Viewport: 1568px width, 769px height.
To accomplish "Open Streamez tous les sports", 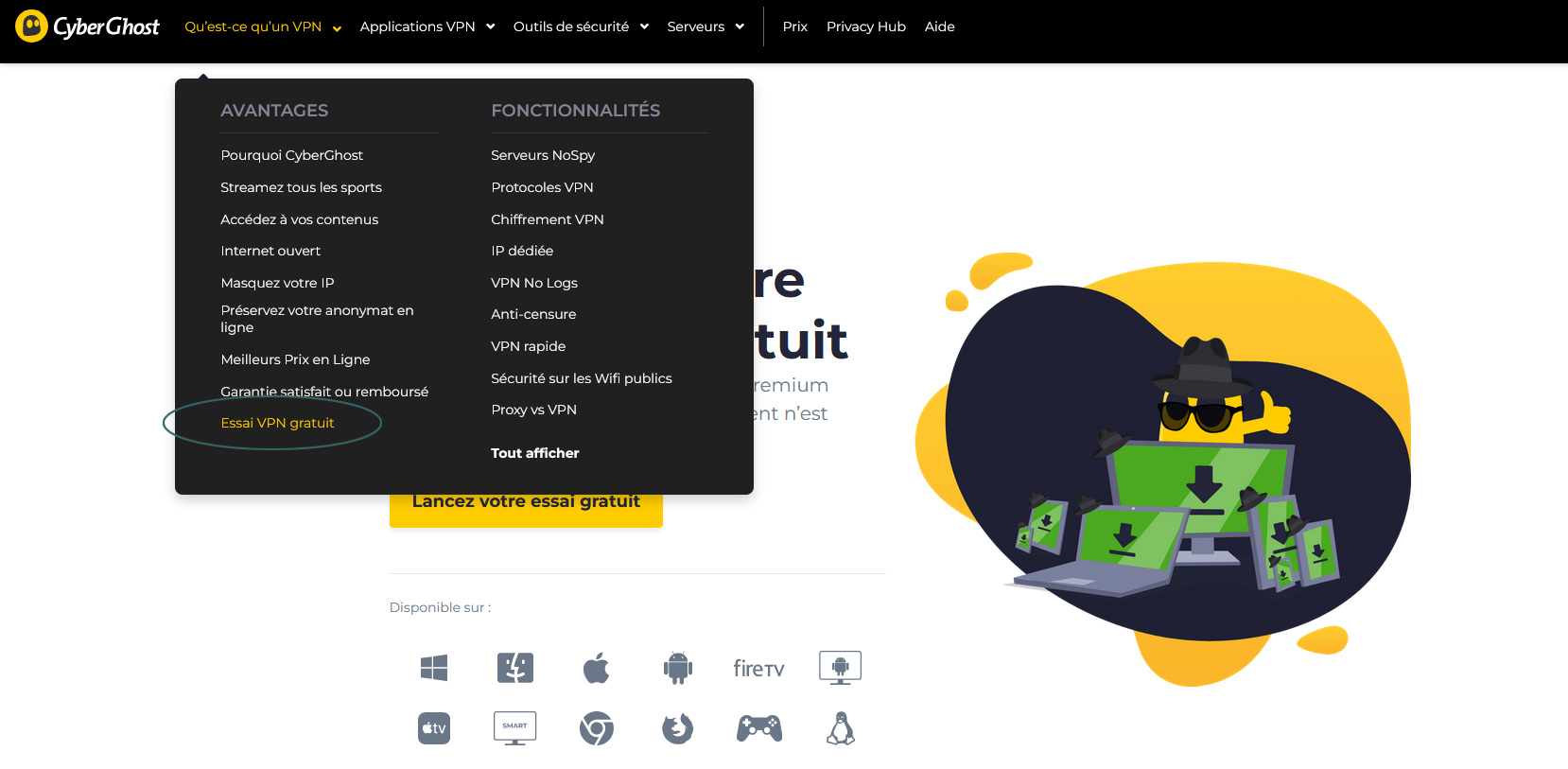I will pyautogui.click(x=302, y=187).
